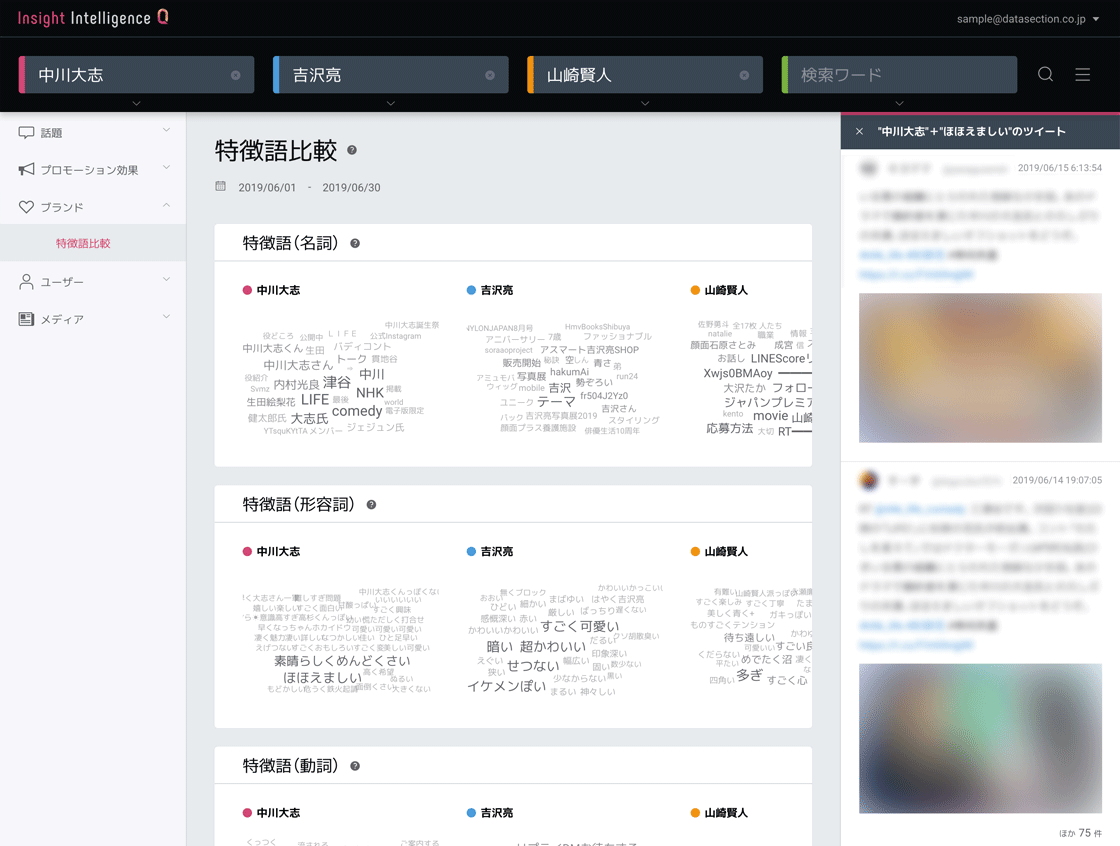
Task: Expand options below 中川大志 search box
Action: pos(136,104)
